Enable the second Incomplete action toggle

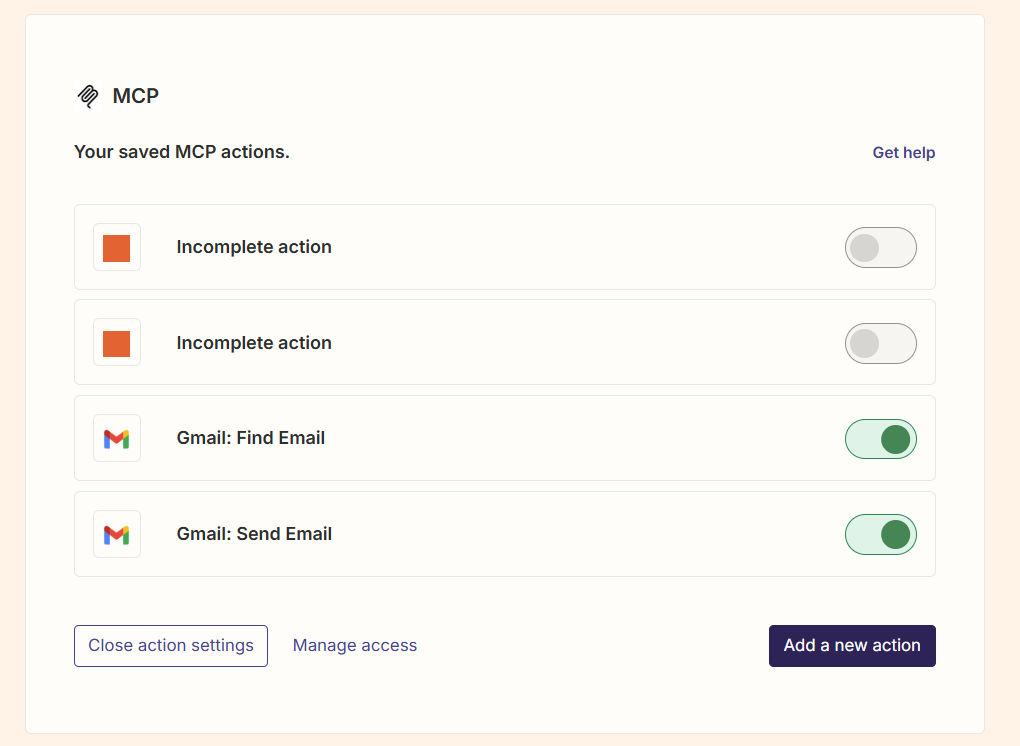pos(881,343)
